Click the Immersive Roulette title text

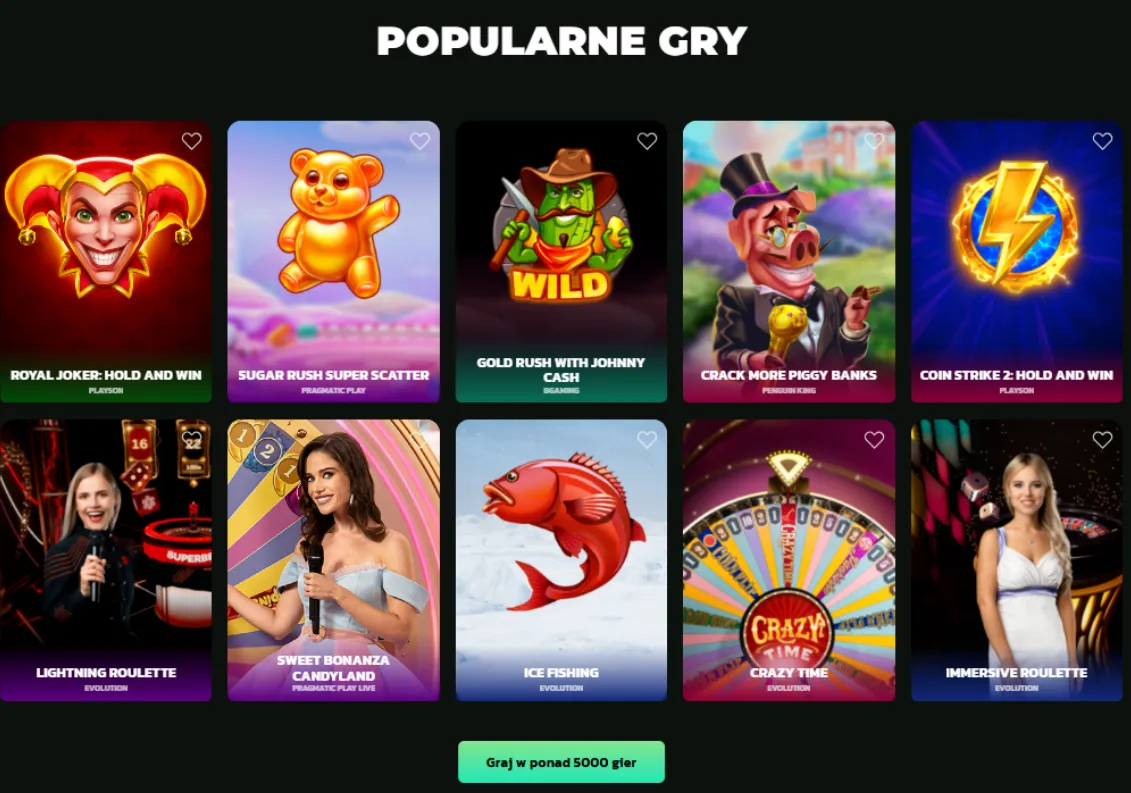pos(1016,672)
